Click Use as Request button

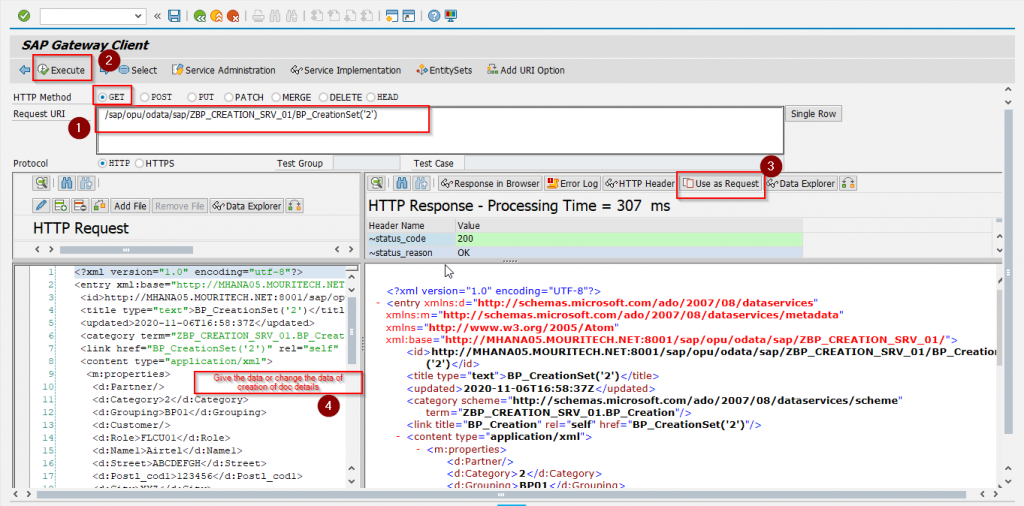point(722,183)
